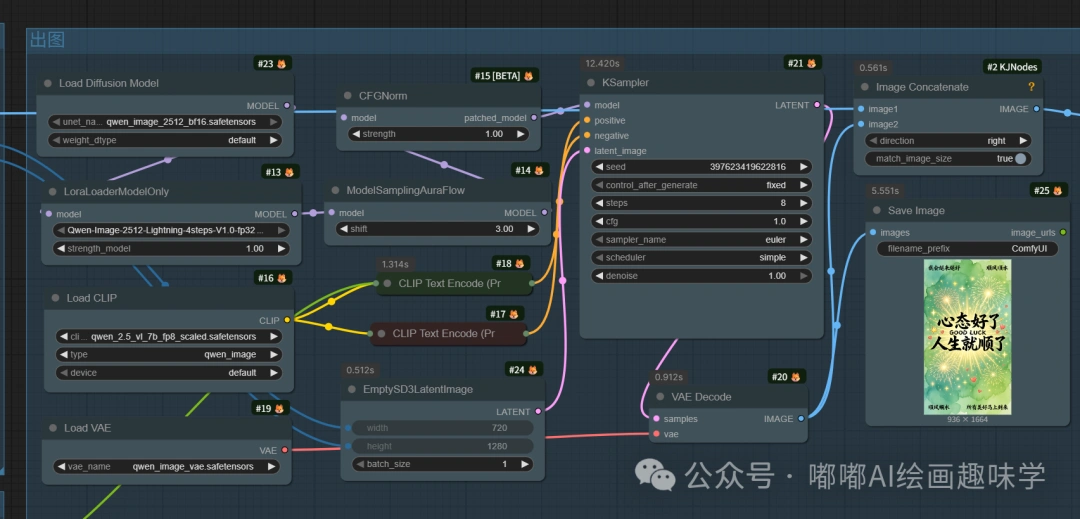The height and width of the screenshot is (519, 1080).
Task: Click the help question mark on Image Concatenate
Action: coord(1032,87)
